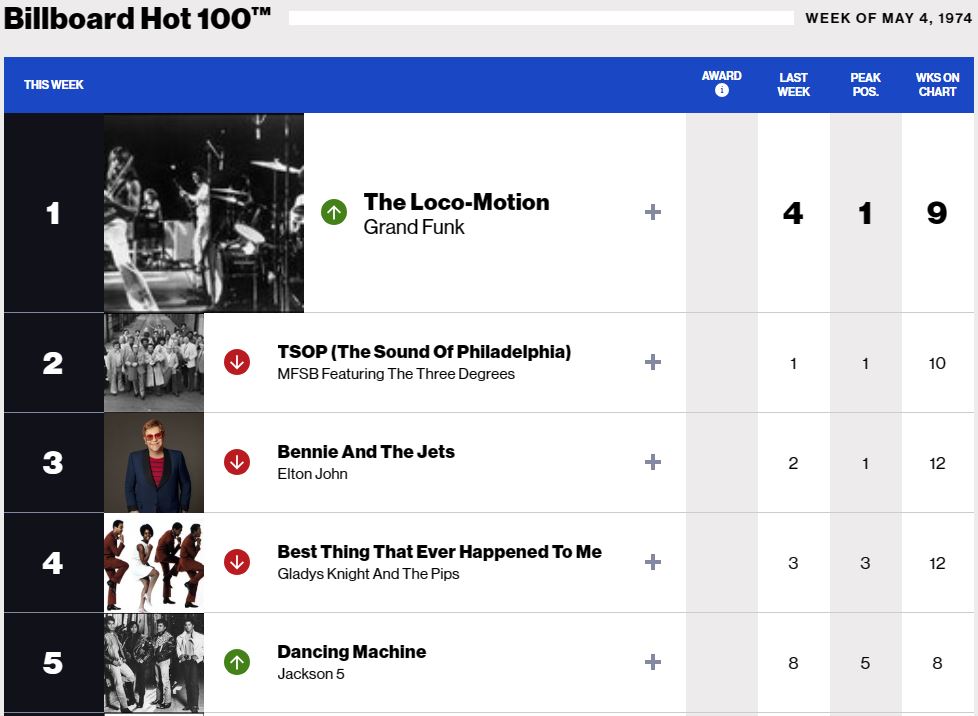The height and width of the screenshot is (716, 978).
Task: Open the Grand Funk artist link
Action: [414, 228]
